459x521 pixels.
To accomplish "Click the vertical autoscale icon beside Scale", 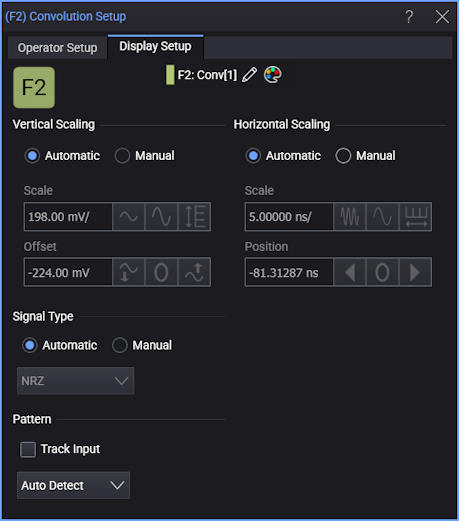I will [195, 217].
